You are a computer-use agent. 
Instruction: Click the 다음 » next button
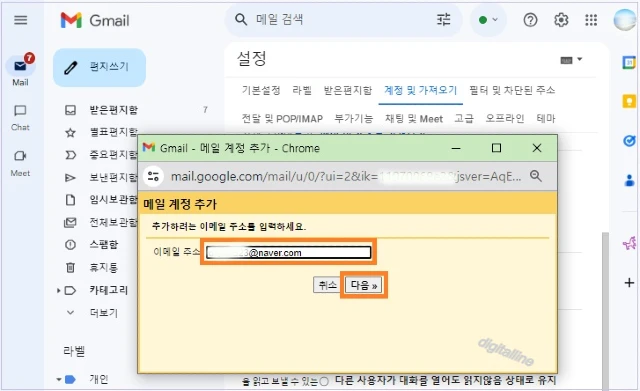tap(364, 285)
